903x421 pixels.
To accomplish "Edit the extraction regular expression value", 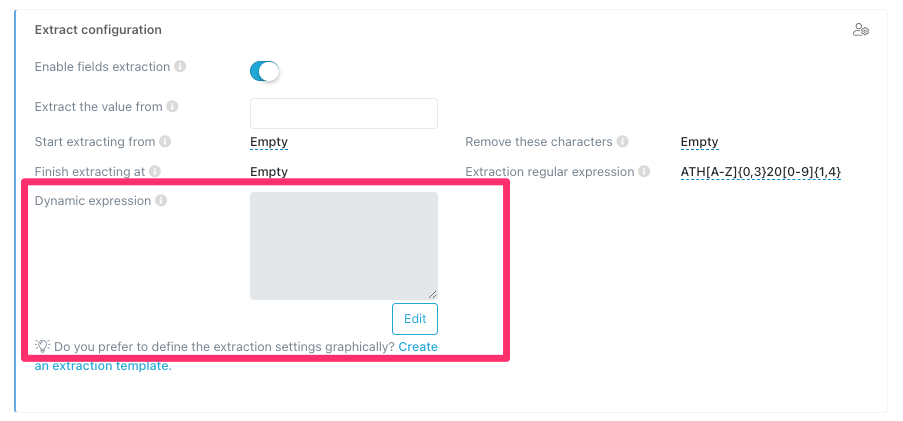I will click(x=760, y=172).
